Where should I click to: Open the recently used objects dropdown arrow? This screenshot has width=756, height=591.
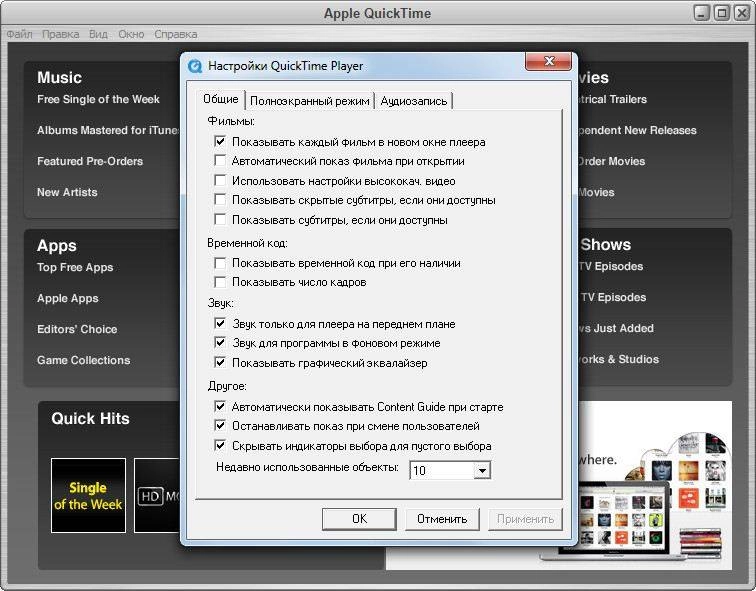pyautogui.click(x=482, y=470)
